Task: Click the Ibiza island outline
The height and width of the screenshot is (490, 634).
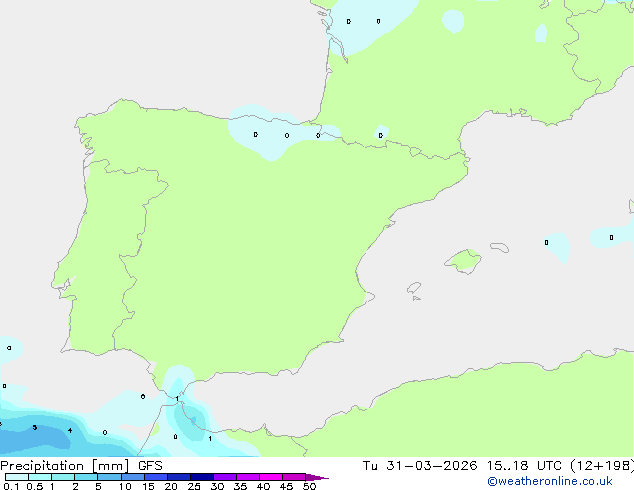Action: pos(414,288)
